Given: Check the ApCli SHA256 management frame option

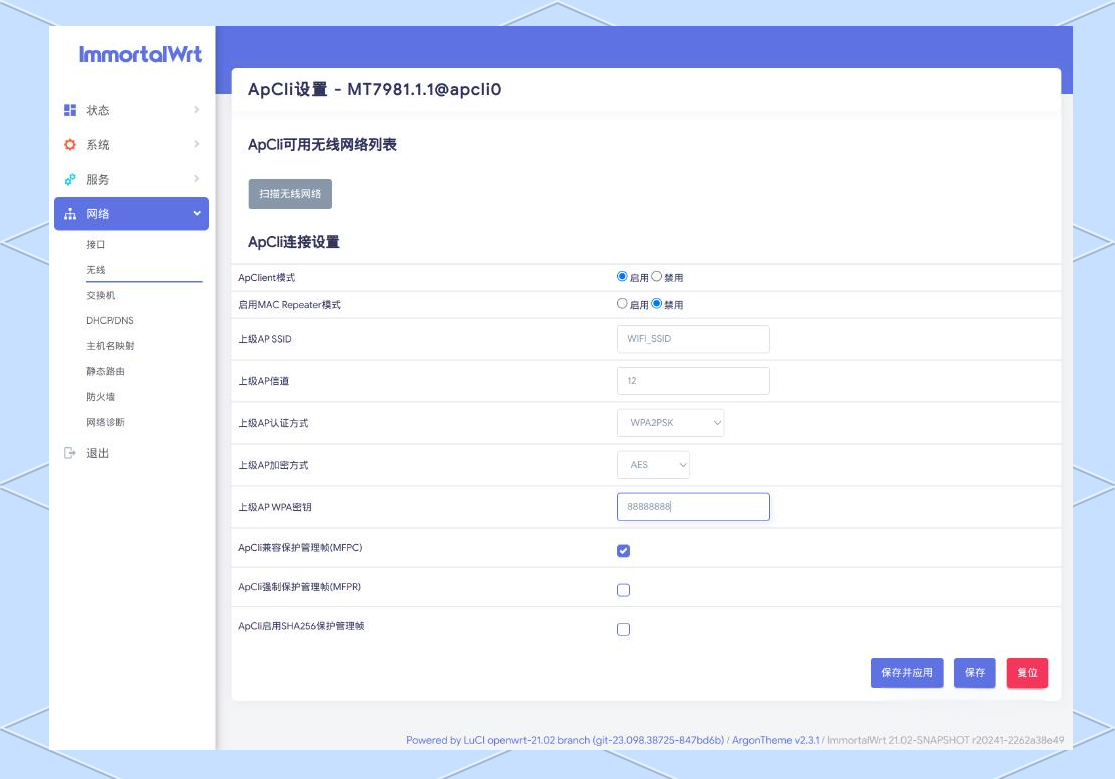Looking at the screenshot, I should [623, 629].
